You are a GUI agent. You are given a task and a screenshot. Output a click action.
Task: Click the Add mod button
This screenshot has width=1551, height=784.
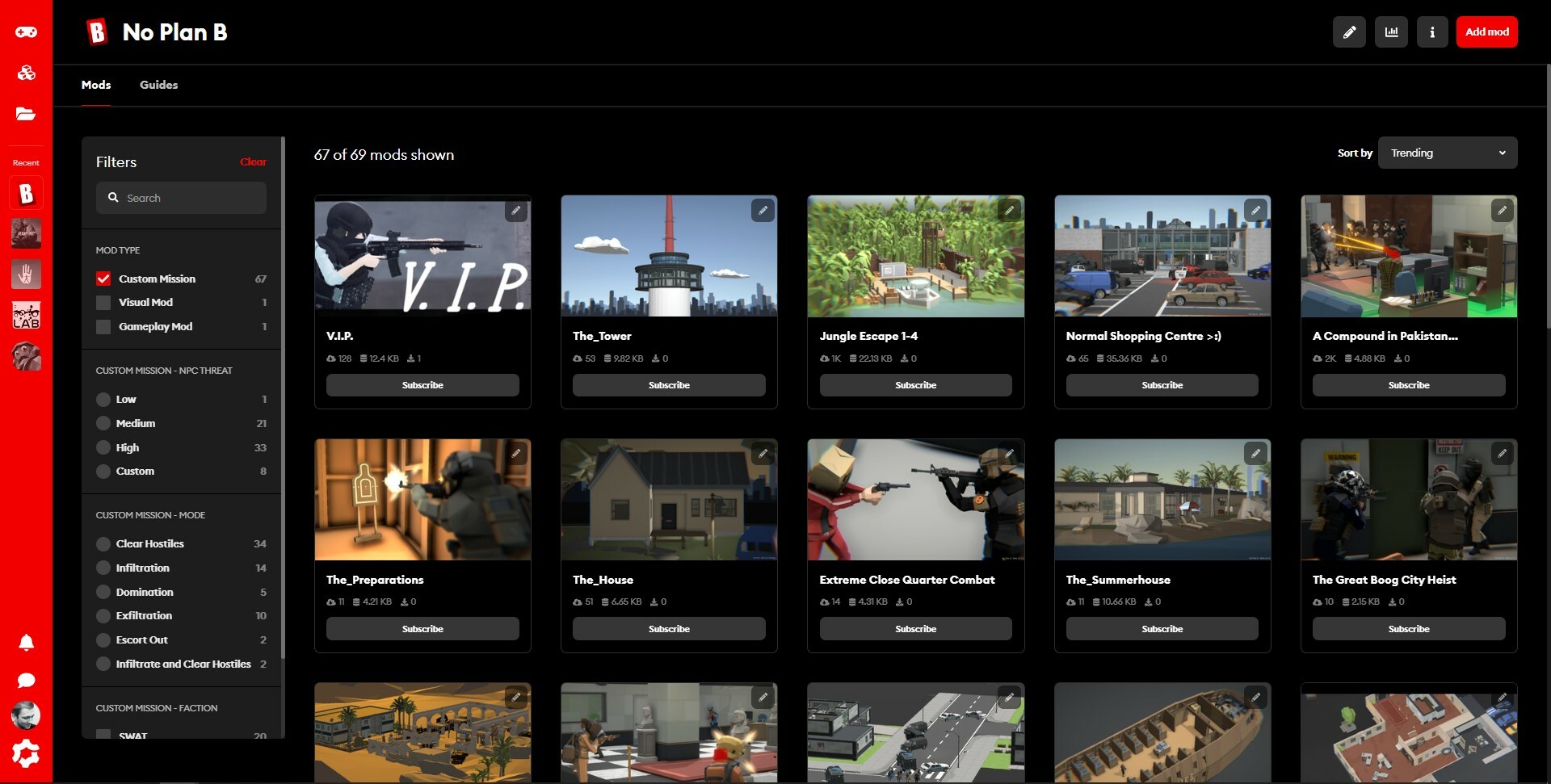tap(1486, 32)
